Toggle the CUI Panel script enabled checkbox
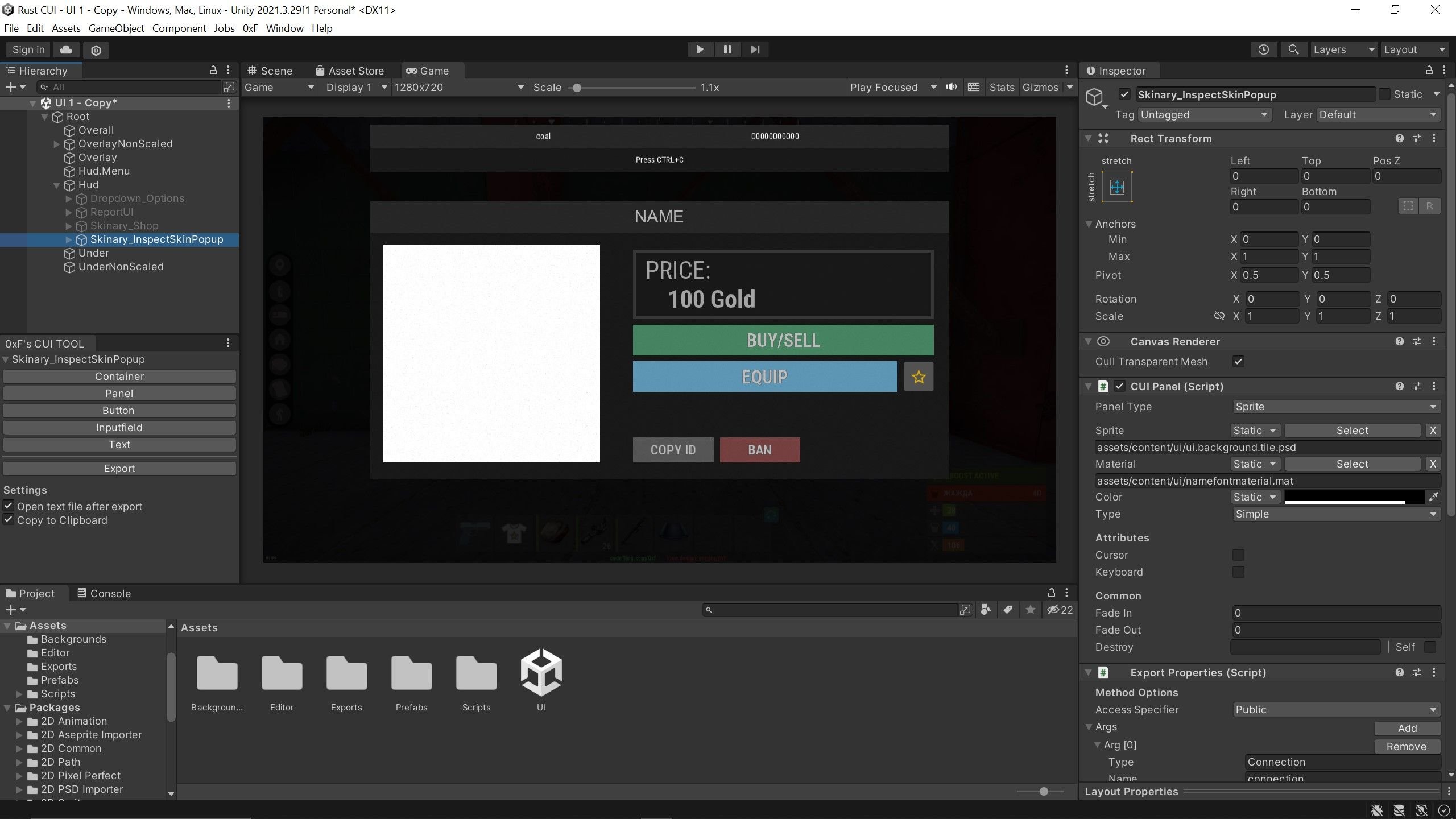Image resolution: width=1456 pixels, height=819 pixels. [x=1120, y=386]
